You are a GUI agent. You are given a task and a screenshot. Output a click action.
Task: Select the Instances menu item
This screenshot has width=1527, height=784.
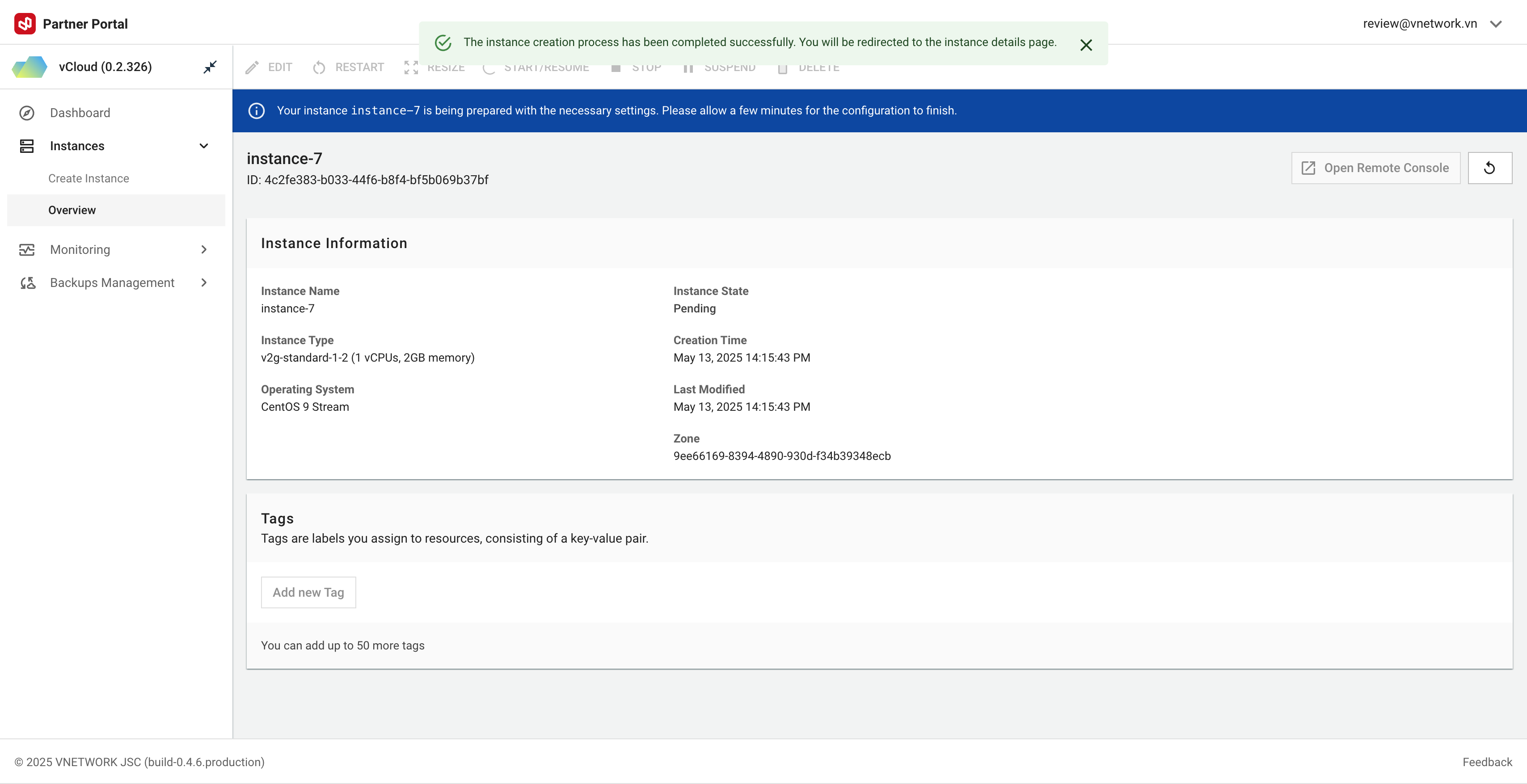(116, 146)
